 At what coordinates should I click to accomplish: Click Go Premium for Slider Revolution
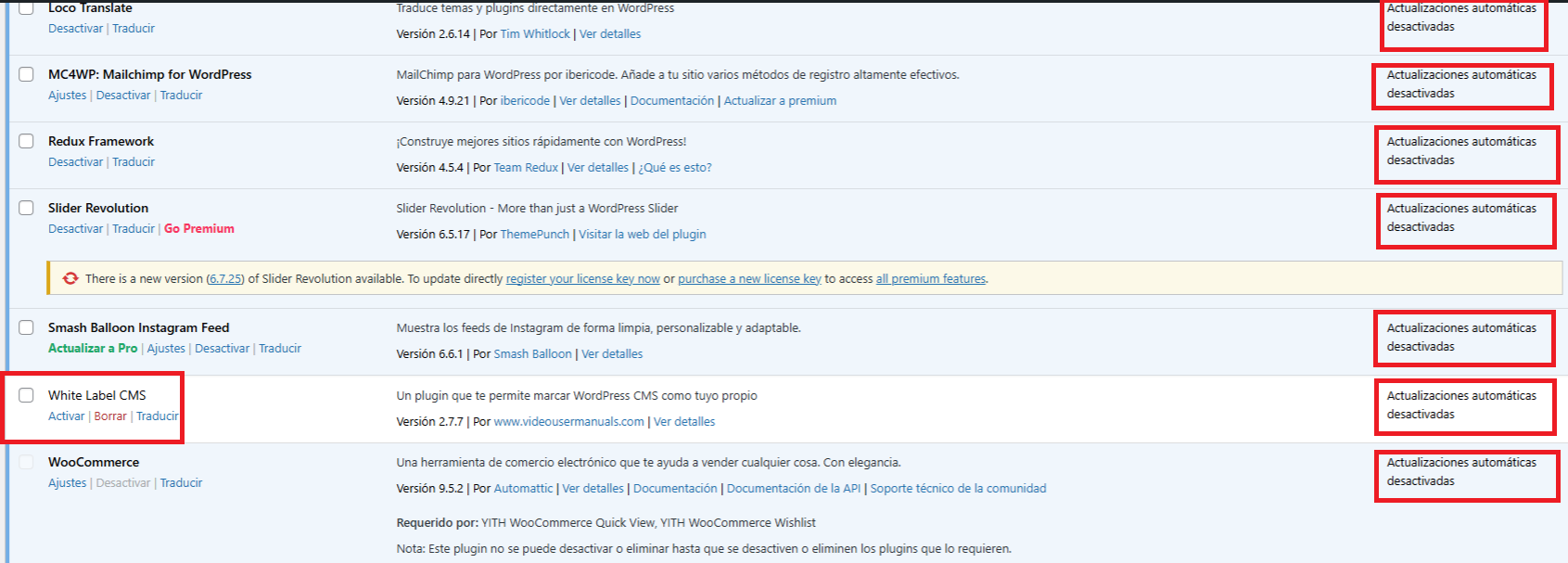(x=199, y=229)
